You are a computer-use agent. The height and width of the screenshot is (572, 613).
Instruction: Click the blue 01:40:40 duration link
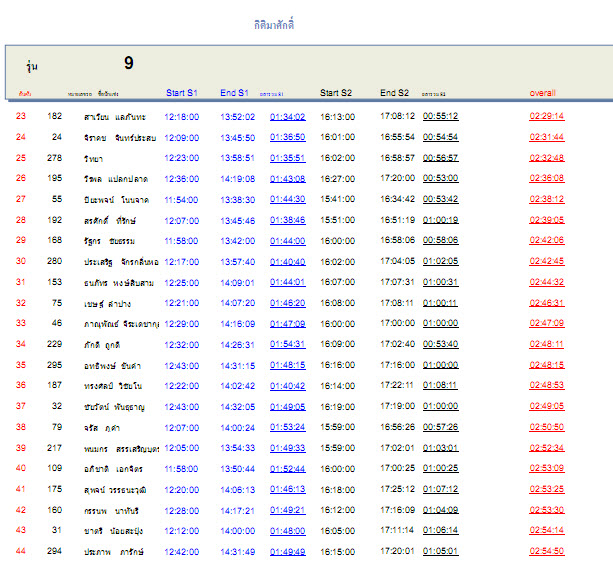[287, 261]
